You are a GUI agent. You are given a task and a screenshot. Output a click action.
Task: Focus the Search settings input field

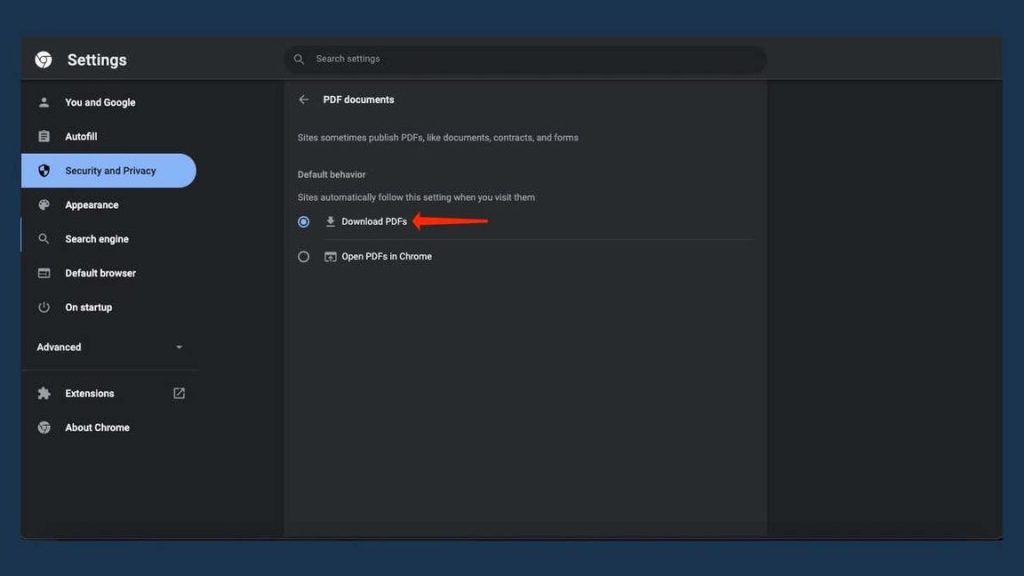pyautogui.click(x=525, y=59)
